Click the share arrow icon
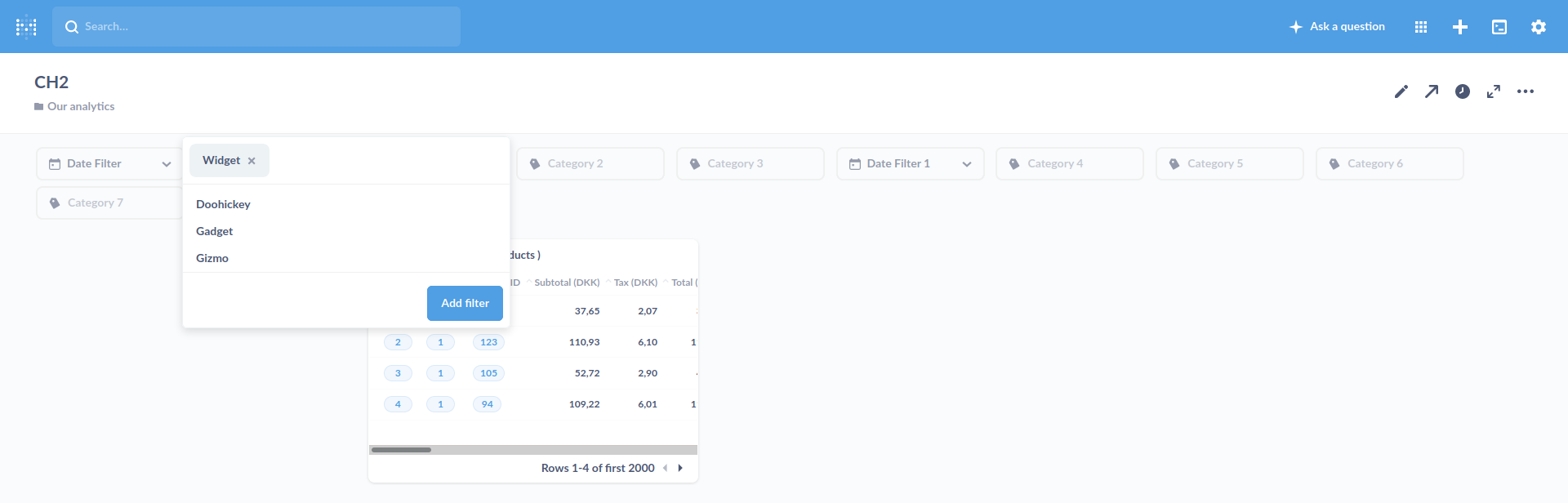 click(1432, 91)
